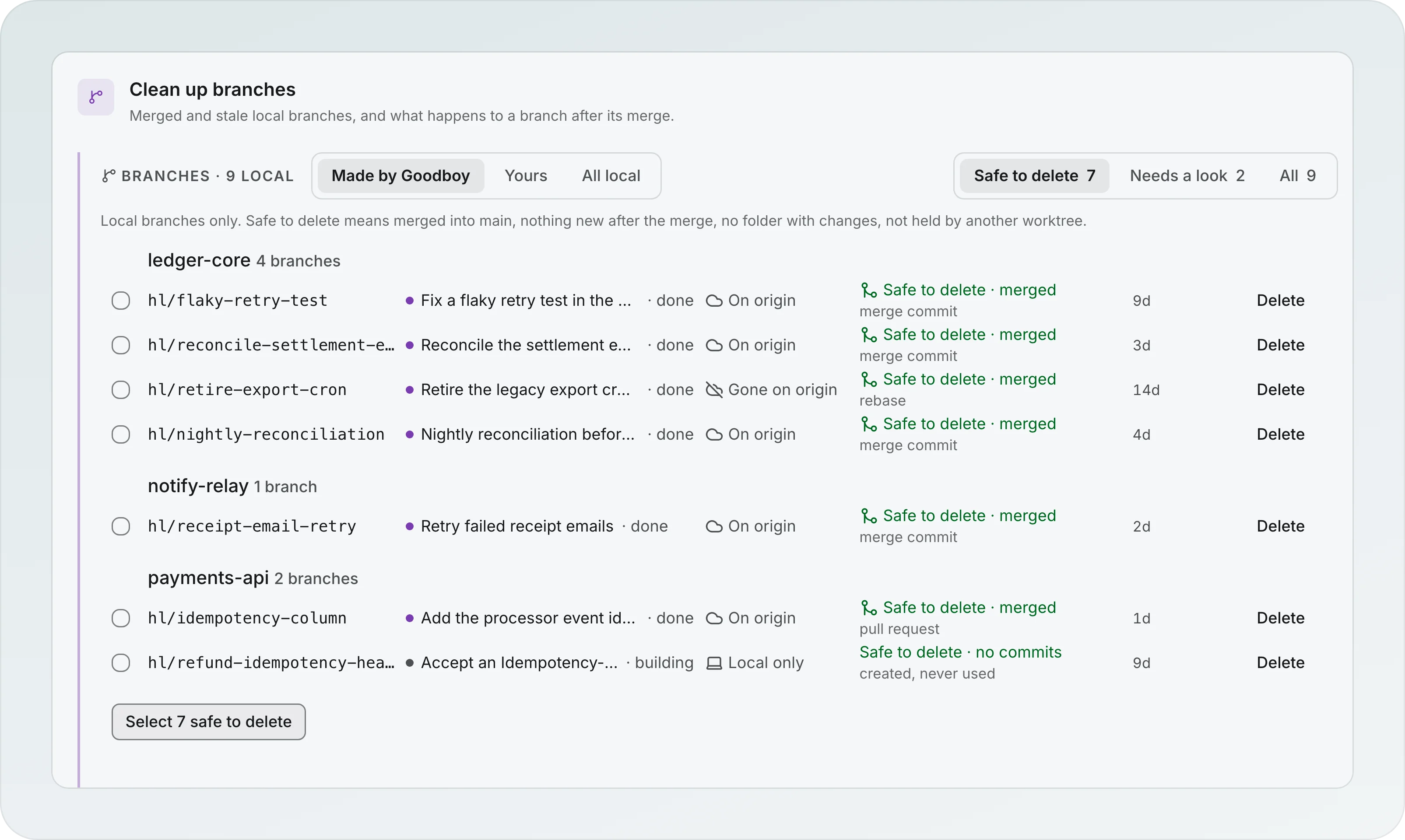
Task: Delete the hl/idempotency-column branch
Action: point(1280,618)
